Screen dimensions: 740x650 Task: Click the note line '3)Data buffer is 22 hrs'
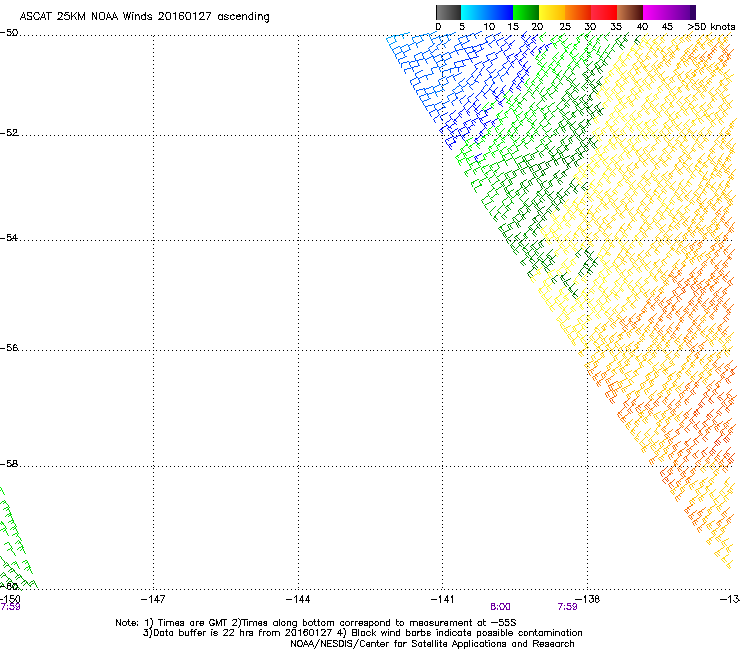[362, 633]
